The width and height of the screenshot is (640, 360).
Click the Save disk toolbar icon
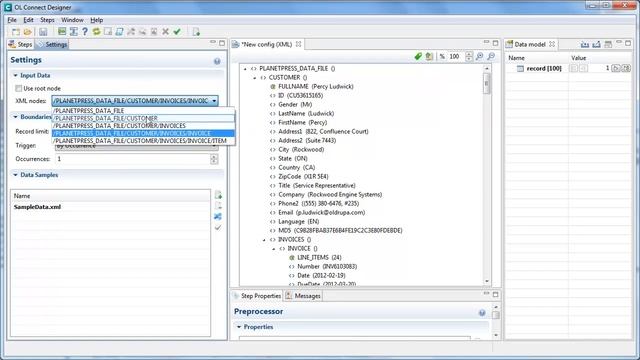43,32
